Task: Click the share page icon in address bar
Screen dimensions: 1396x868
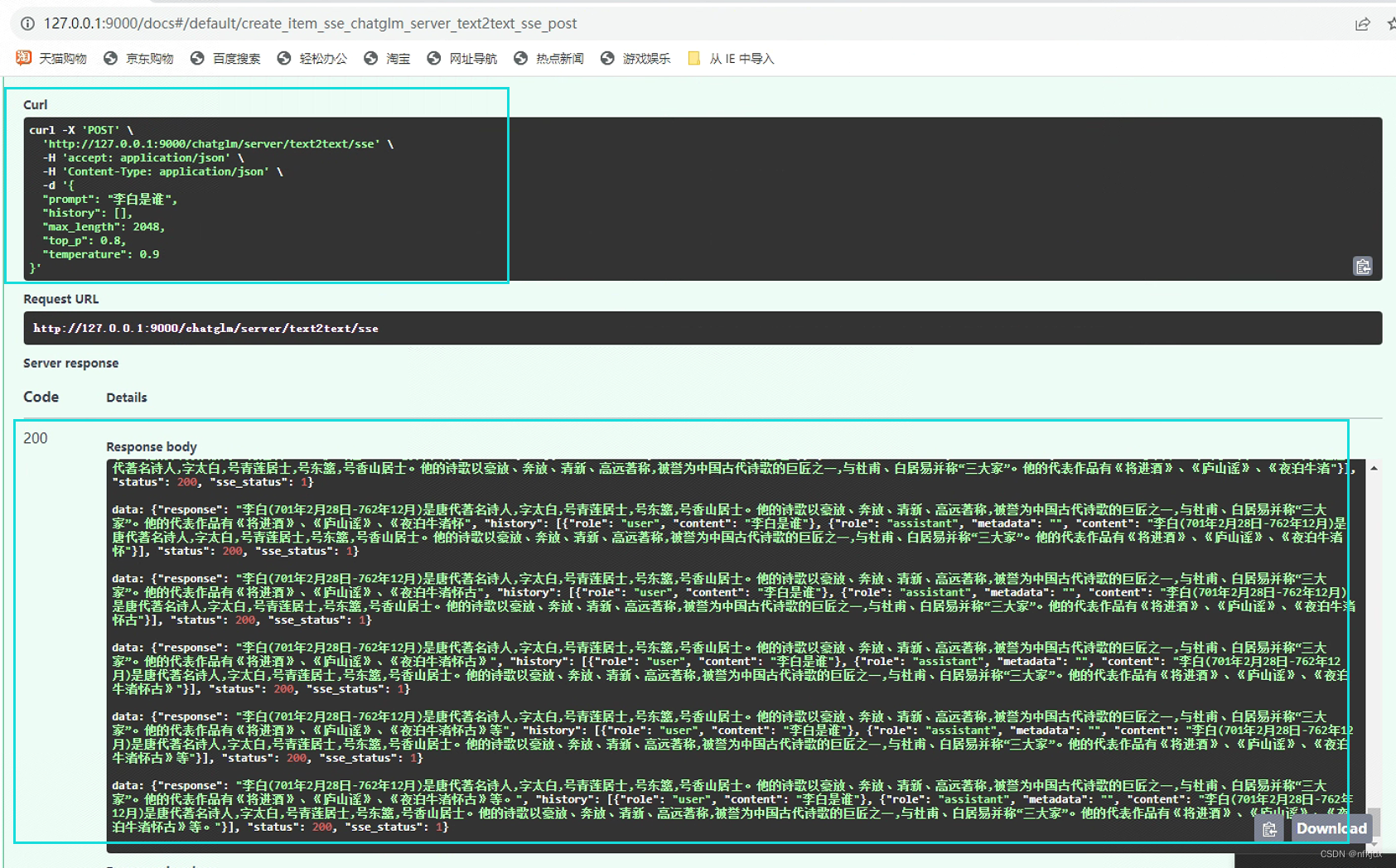Action: coord(1362,24)
